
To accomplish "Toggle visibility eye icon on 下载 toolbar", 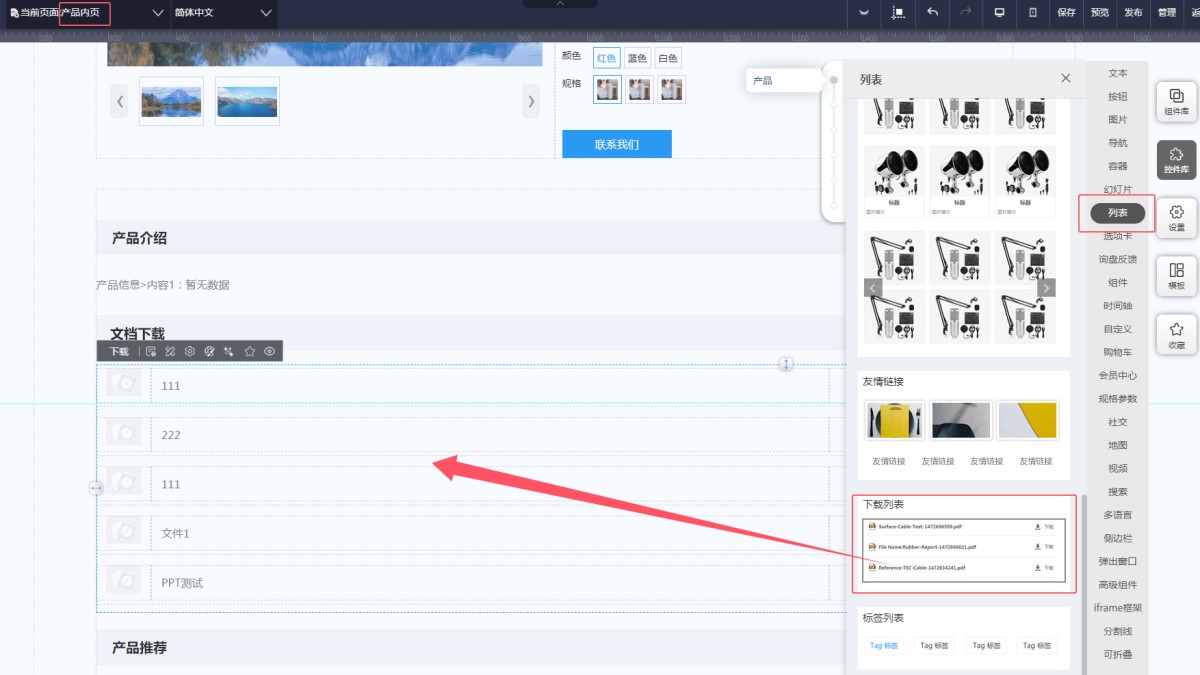I will click(270, 351).
